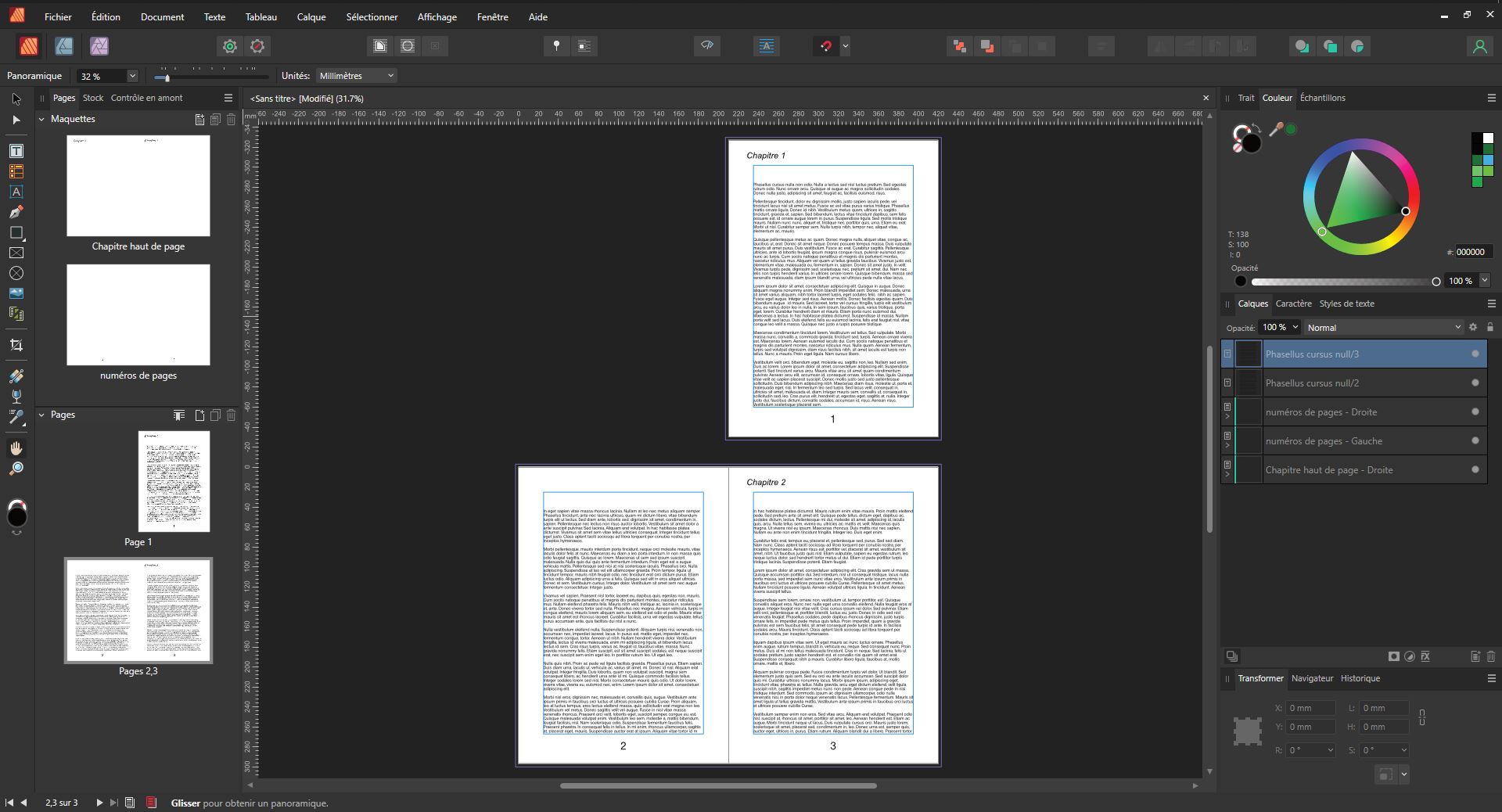
Task: Open the snapping options dropdown arrow
Action: 846,46
